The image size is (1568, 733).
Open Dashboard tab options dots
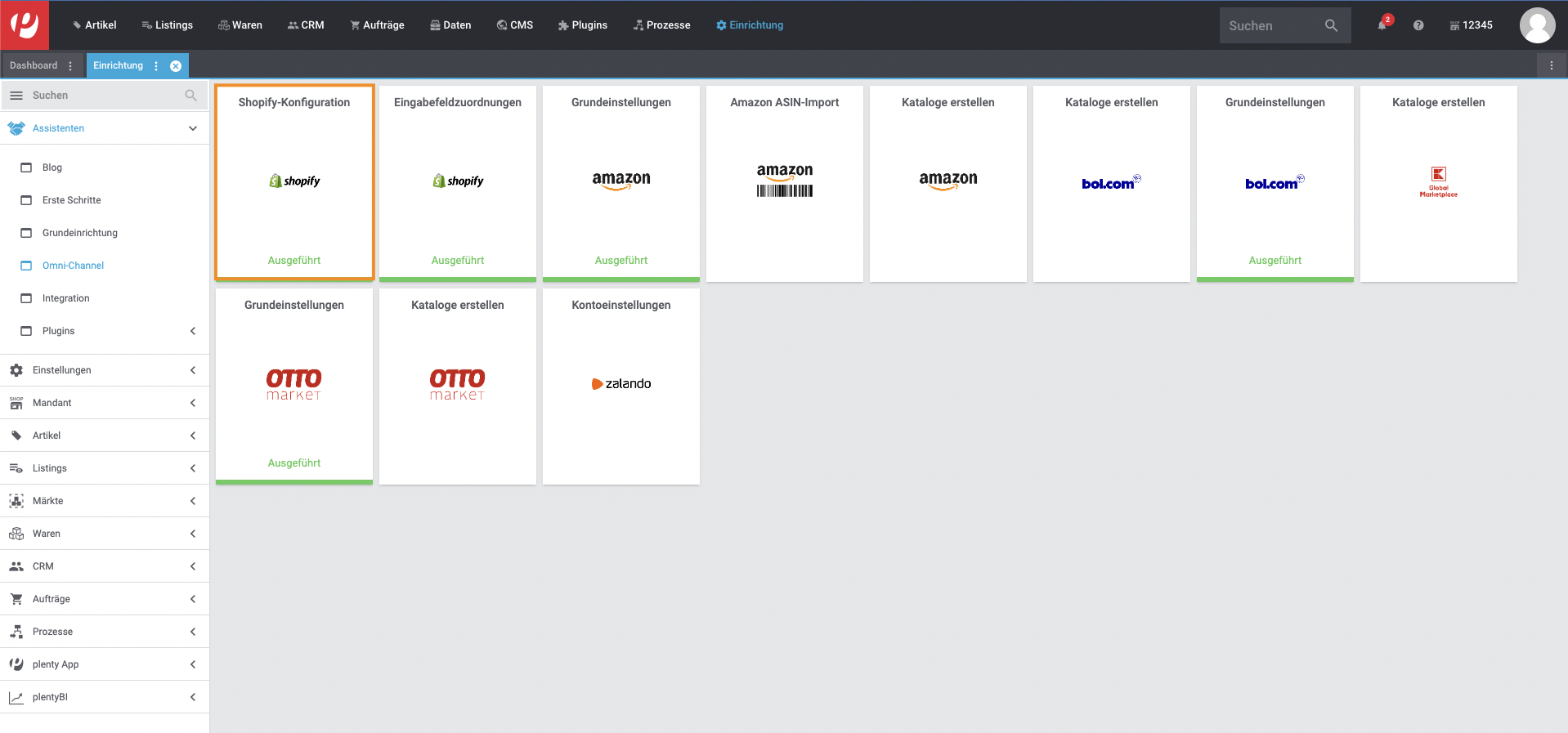70,66
